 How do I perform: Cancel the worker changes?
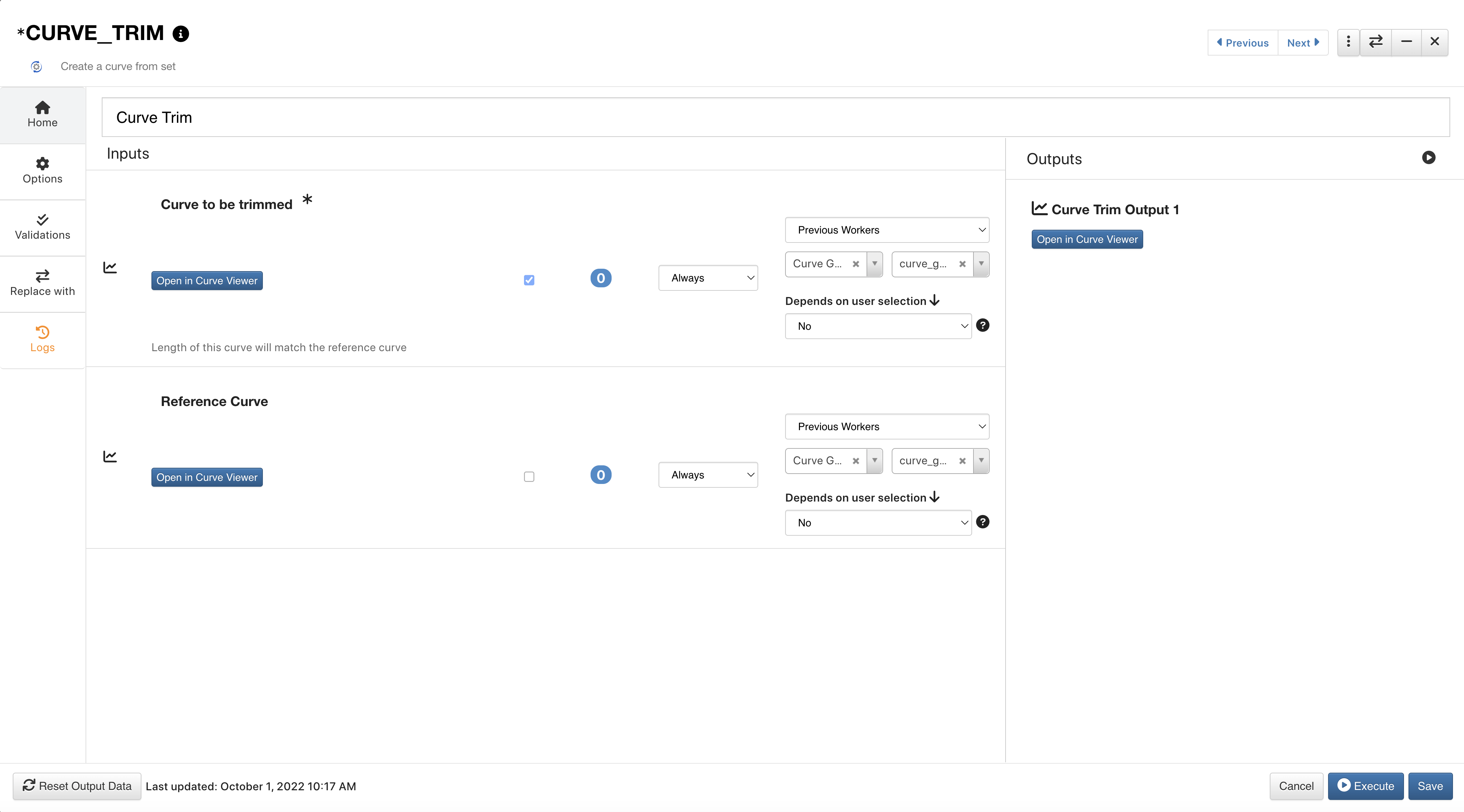(x=1296, y=786)
